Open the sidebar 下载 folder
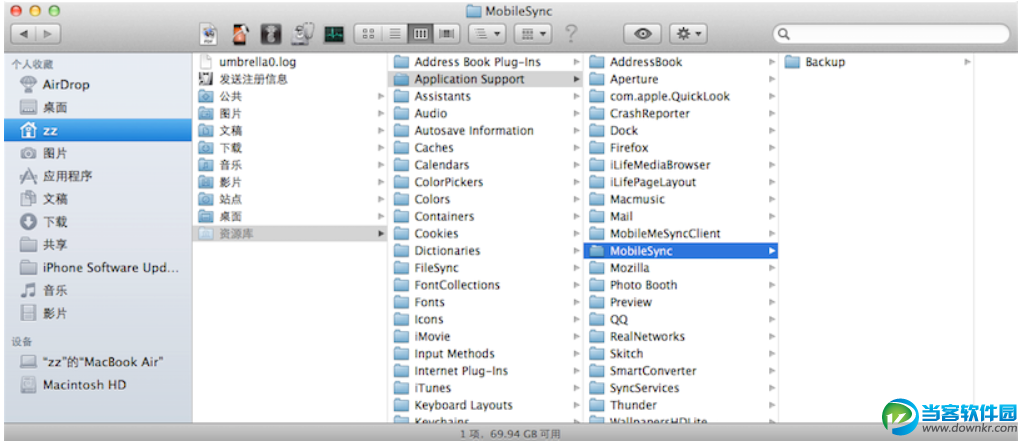The height and width of the screenshot is (442, 1018). (x=98, y=222)
